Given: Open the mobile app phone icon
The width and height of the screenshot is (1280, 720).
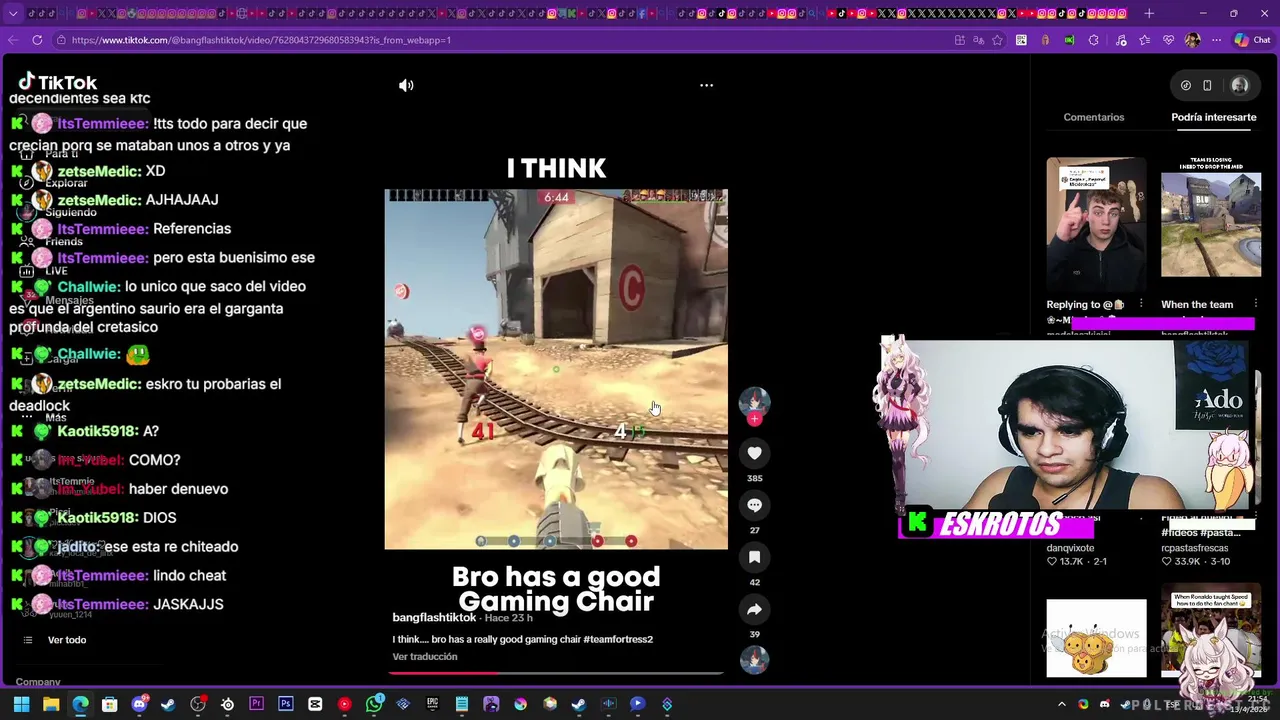Looking at the screenshot, I should coord(1207,86).
